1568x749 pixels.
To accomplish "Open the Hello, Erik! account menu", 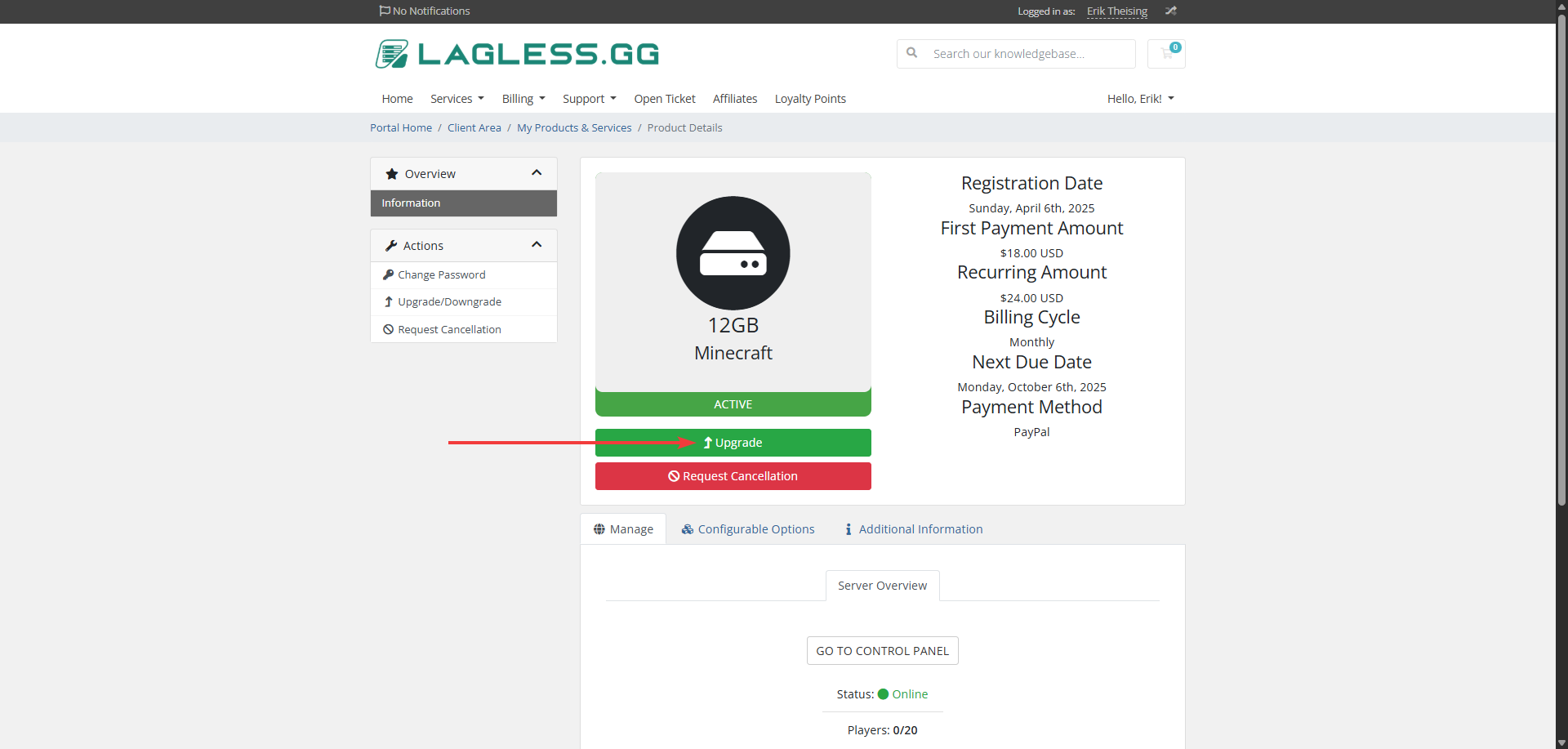I will (1140, 99).
